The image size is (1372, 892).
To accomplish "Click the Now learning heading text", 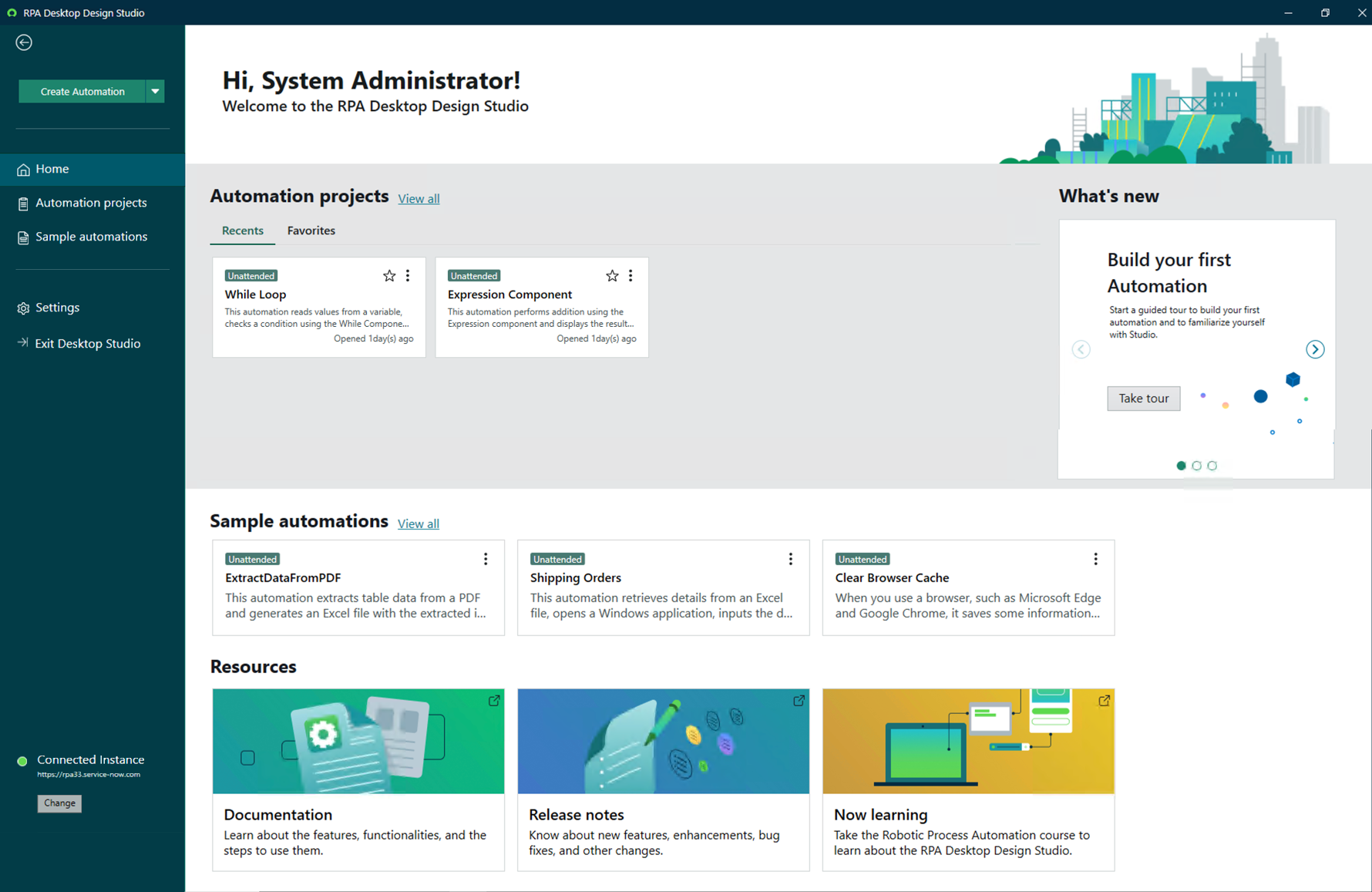I will (x=881, y=815).
